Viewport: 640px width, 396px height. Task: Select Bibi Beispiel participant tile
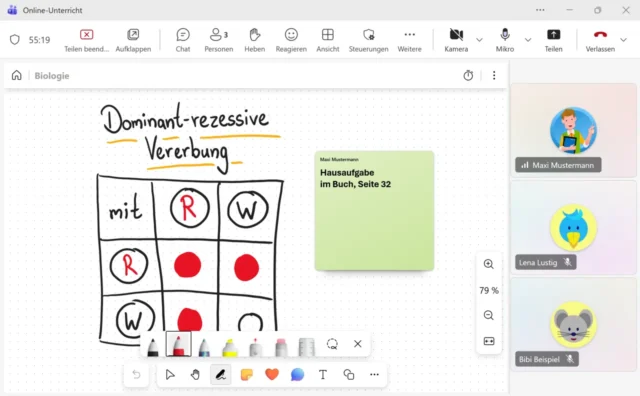(x=573, y=325)
